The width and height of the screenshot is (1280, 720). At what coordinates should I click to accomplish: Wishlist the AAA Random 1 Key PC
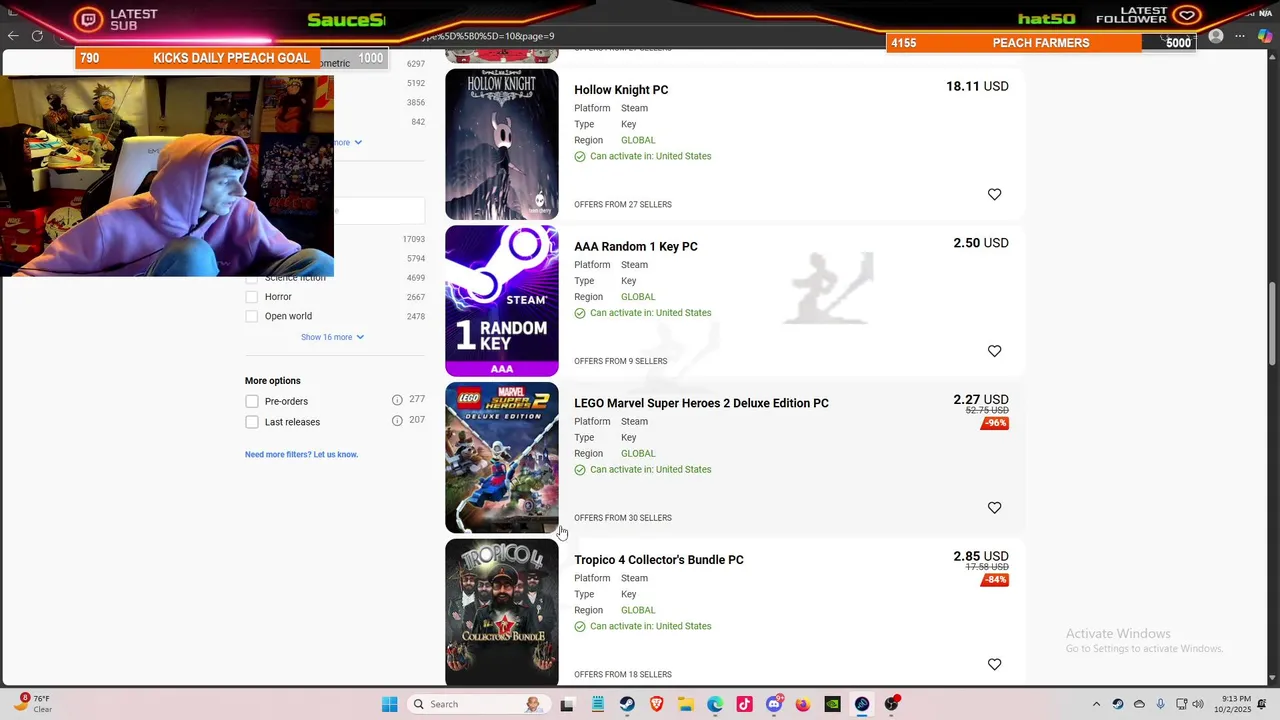point(994,351)
